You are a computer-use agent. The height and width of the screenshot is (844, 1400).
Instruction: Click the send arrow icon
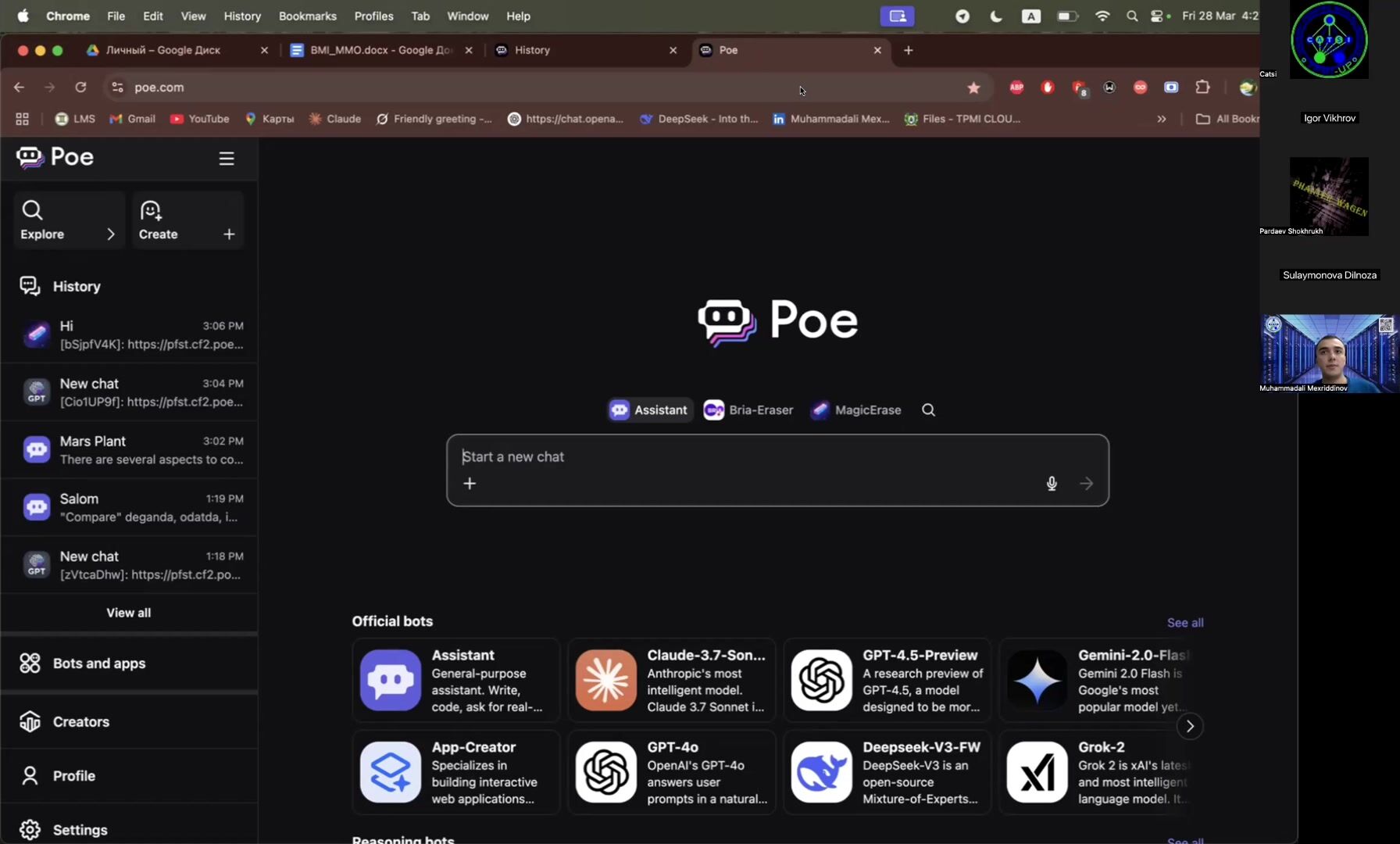click(x=1087, y=484)
